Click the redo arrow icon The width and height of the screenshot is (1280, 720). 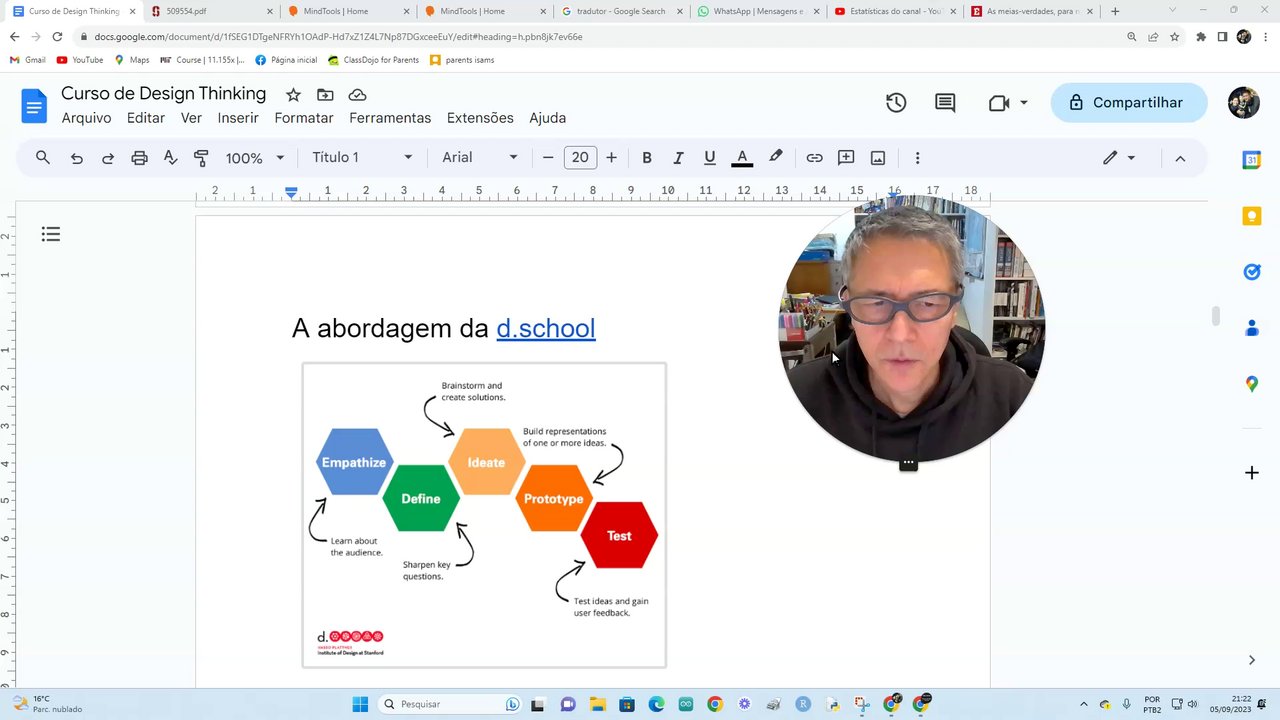tap(108, 158)
